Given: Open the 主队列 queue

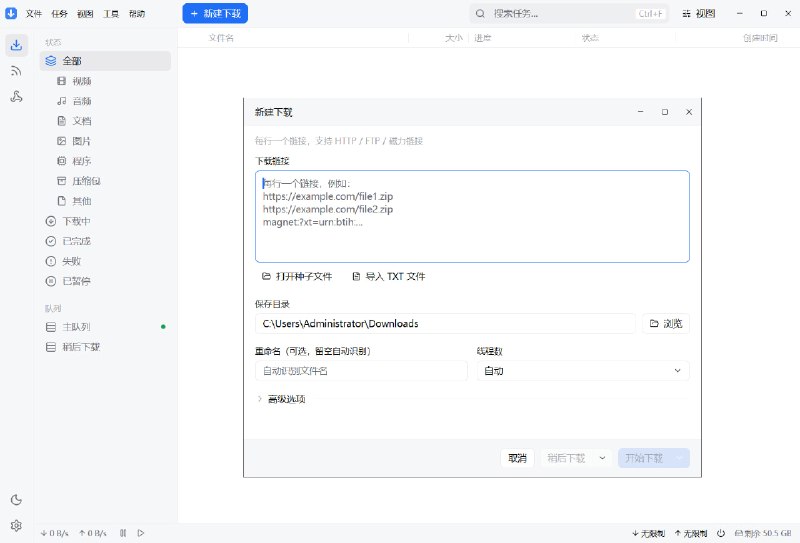Looking at the screenshot, I should pyautogui.click(x=105, y=327).
